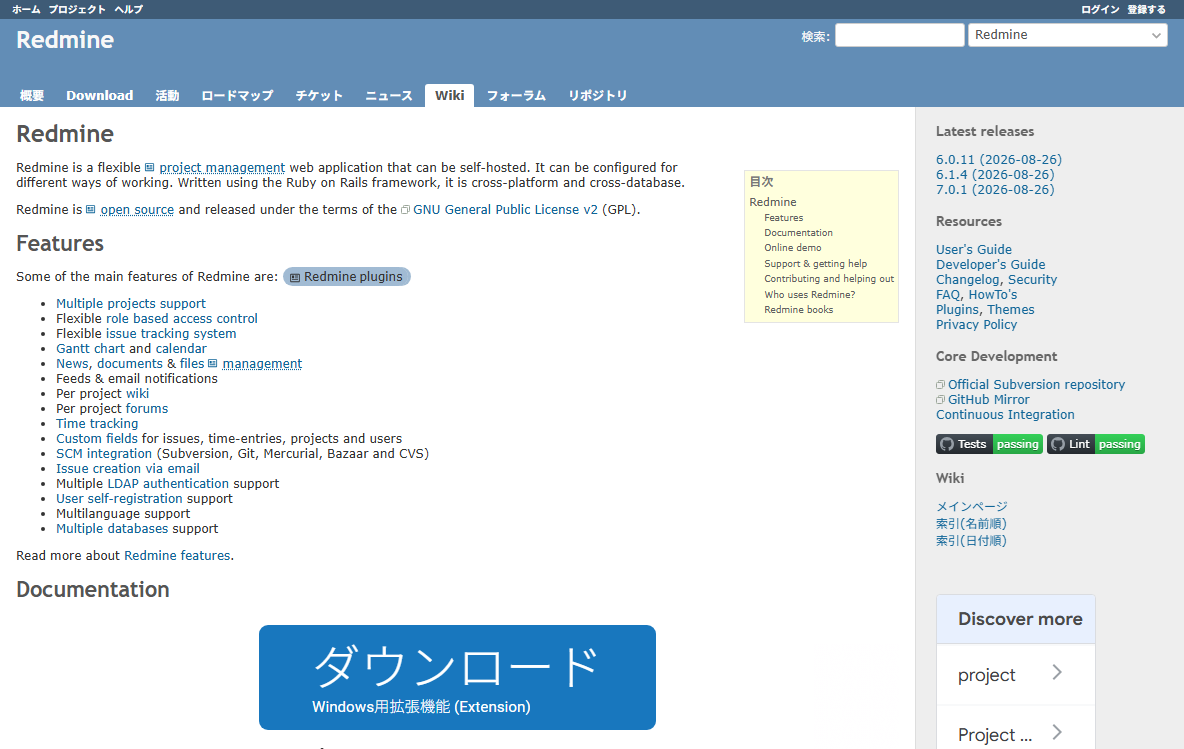Viewport: 1184px width, 749px height.
Task: Click プロジェクト in the top menu
Action: (77, 9)
